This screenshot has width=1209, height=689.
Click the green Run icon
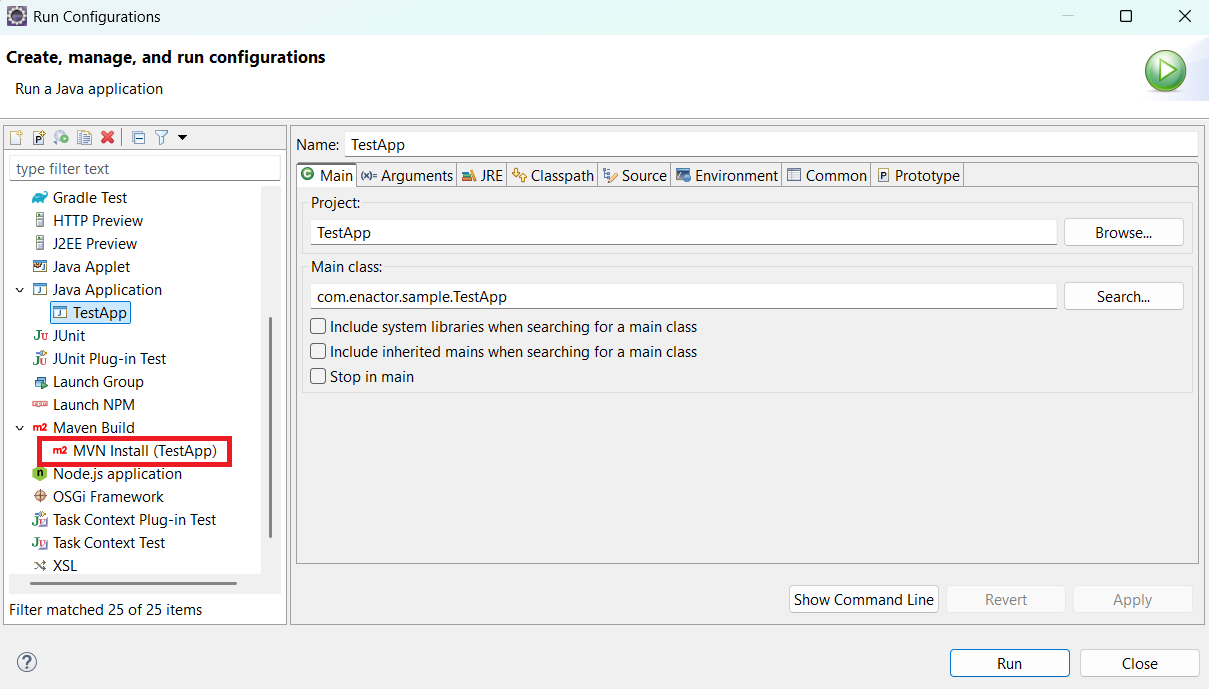tap(1165, 72)
